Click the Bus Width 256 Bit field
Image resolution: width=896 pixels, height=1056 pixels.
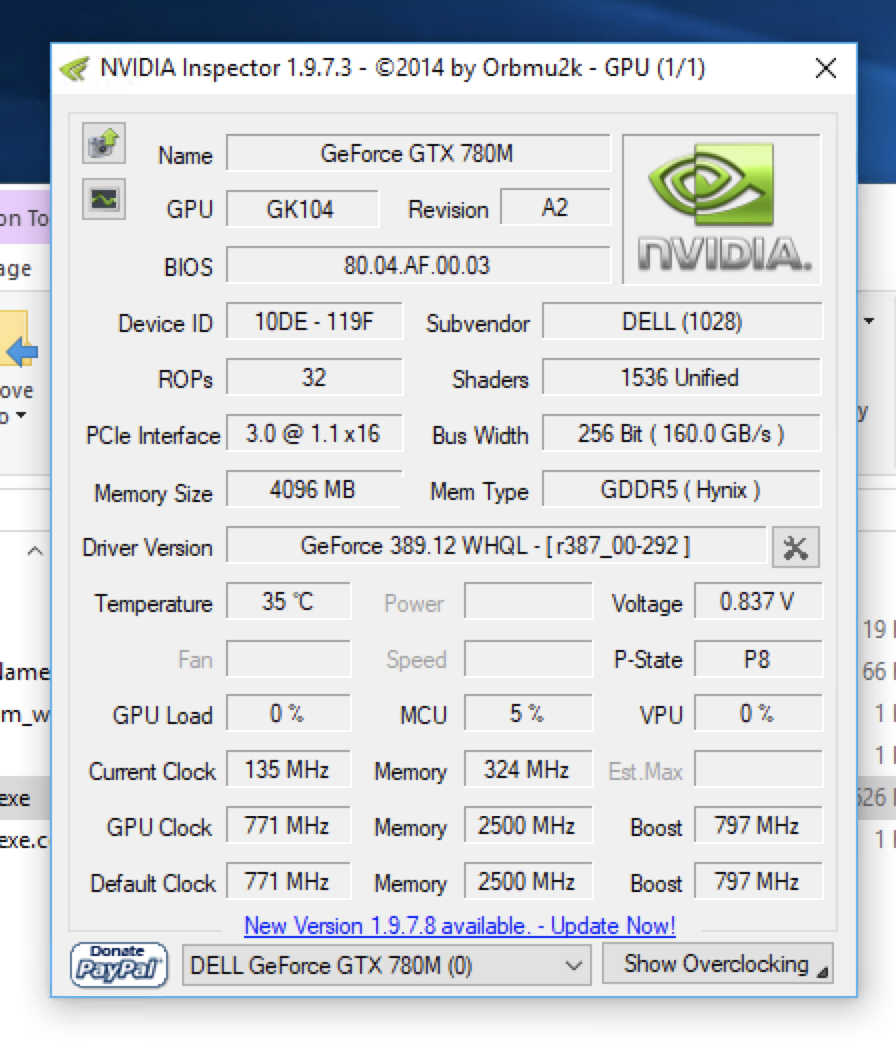682,433
